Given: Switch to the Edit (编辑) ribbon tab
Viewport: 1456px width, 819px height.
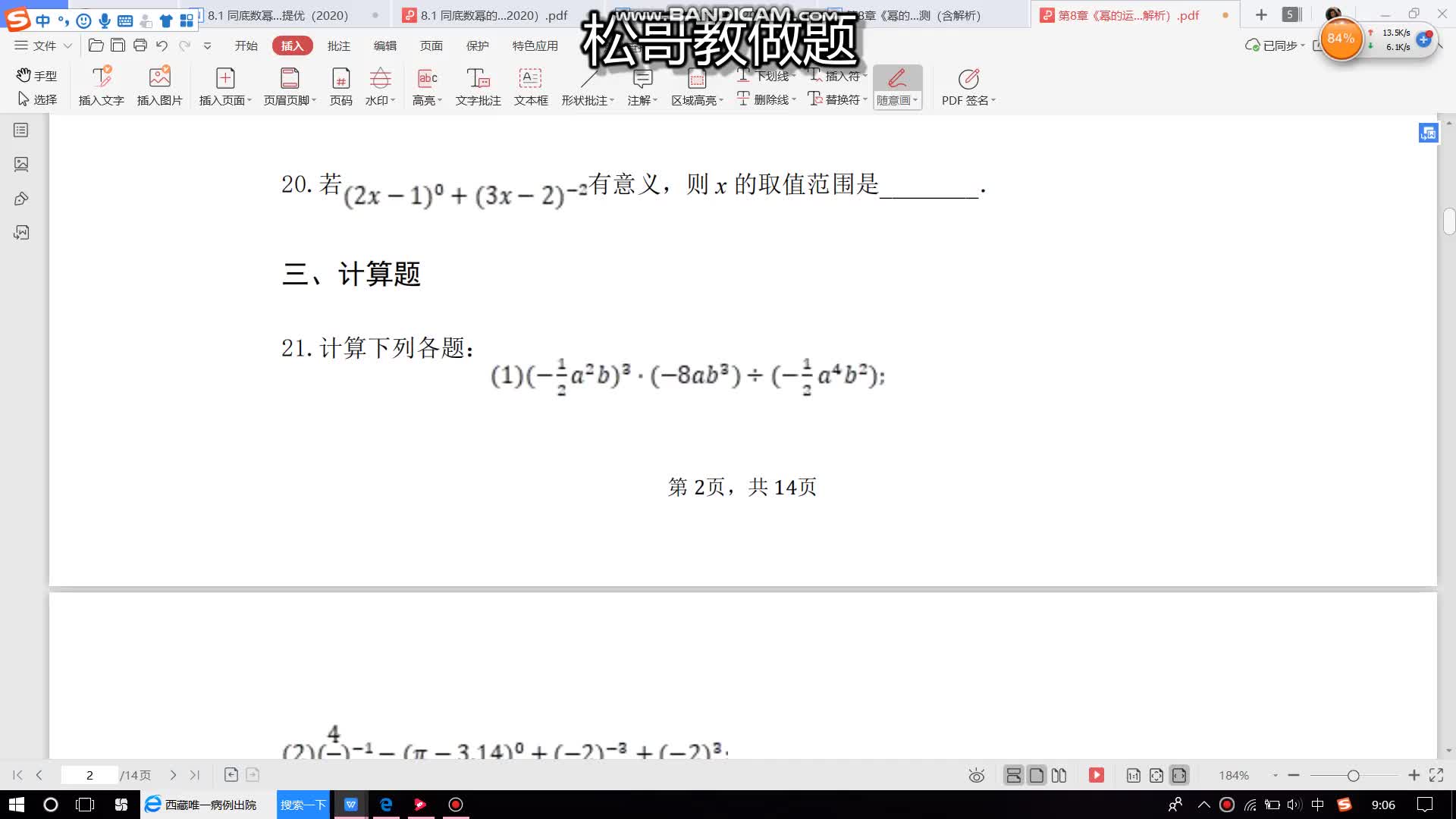Looking at the screenshot, I should point(385,45).
